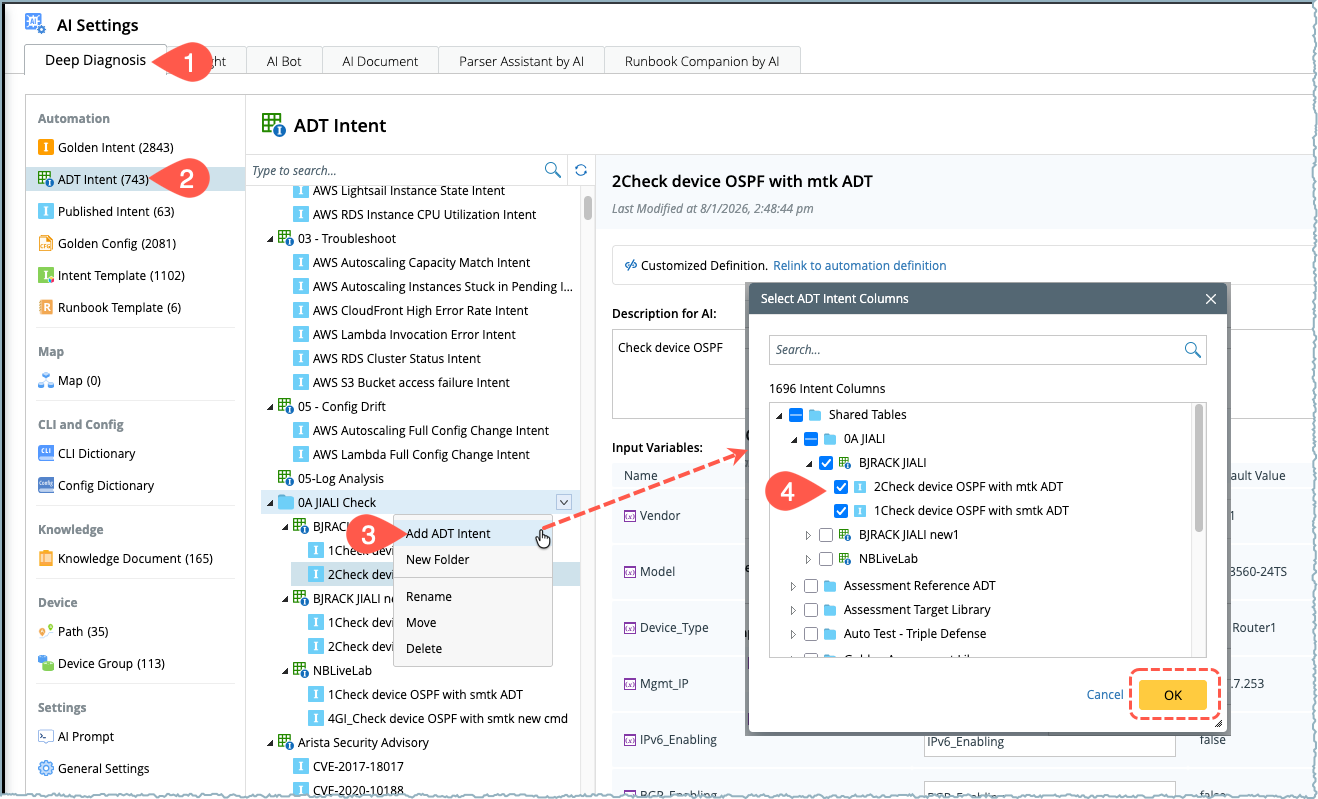The height and width of the screenshot is (799, 1318).
Task: Uncheck 2Check device OSPF with mtk ADT
Action: tap(841, 486)
